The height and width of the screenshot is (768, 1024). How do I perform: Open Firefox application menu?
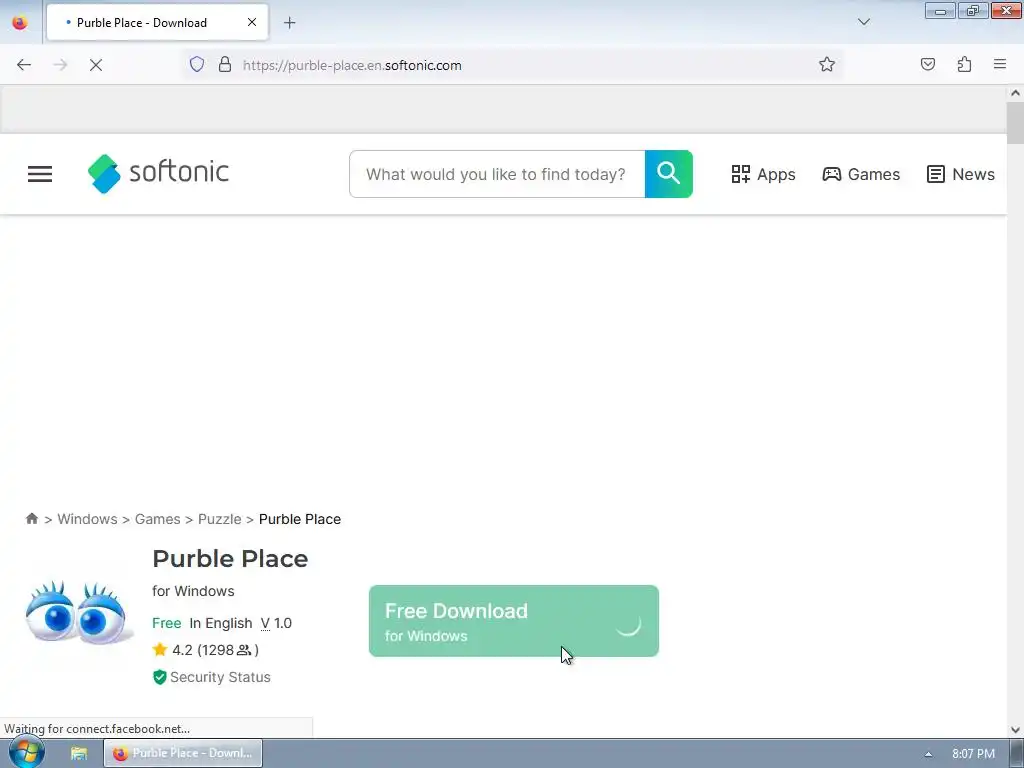(x=1000, y=64)
